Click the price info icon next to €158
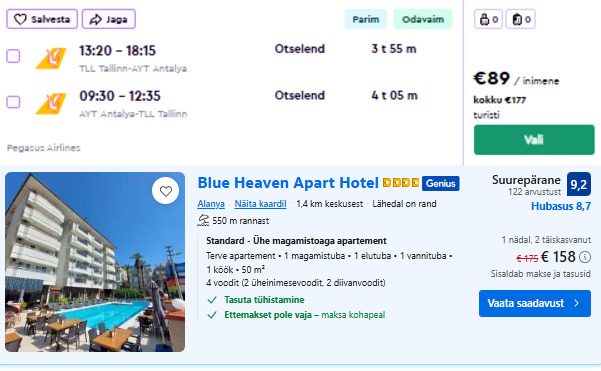The width and height of the screenshot is (601, 371). (x=585, y=257)
